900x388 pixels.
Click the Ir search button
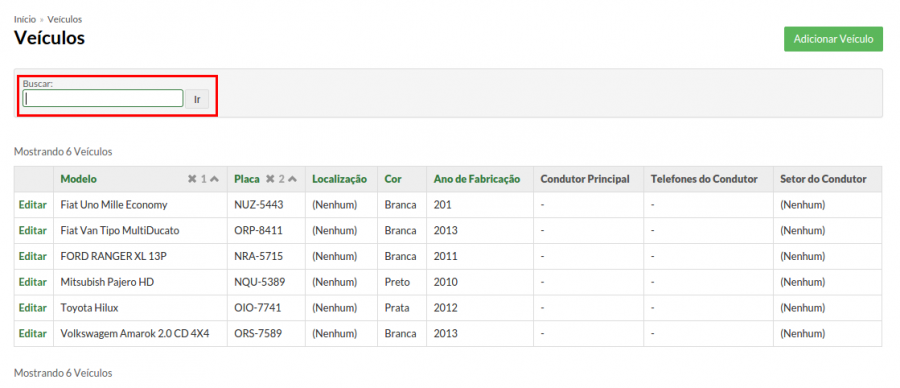197,99
